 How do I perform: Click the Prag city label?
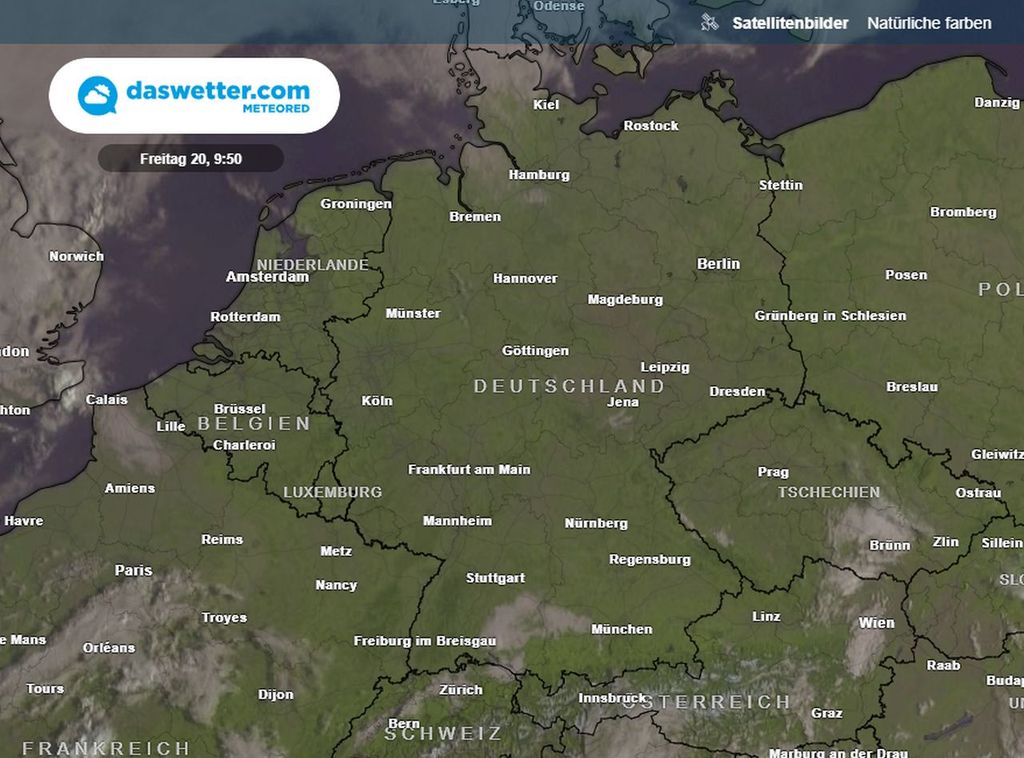pos(773,471)
